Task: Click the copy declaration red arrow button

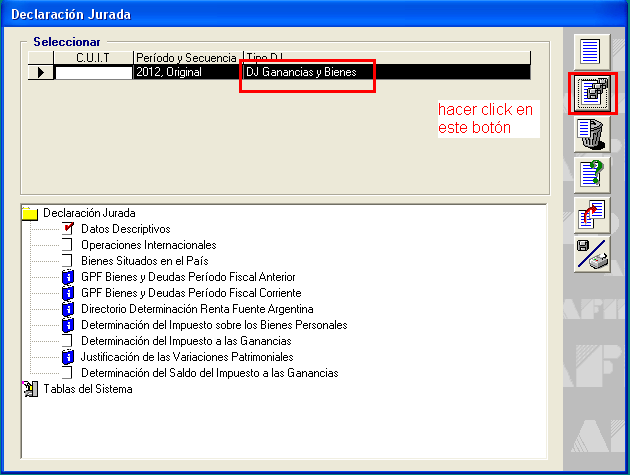Action: (x=592, y=214)
